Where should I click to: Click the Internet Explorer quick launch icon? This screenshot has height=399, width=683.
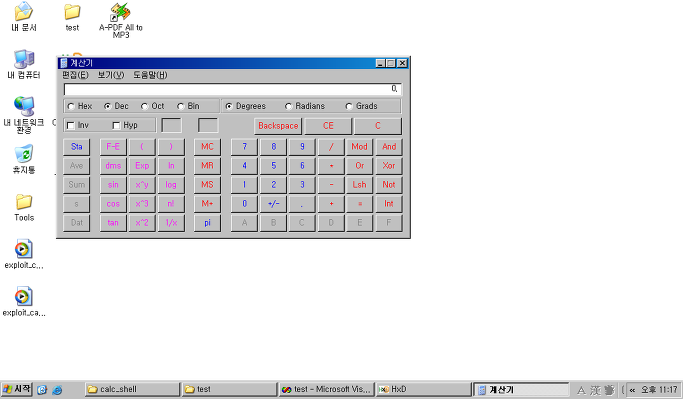57,390
